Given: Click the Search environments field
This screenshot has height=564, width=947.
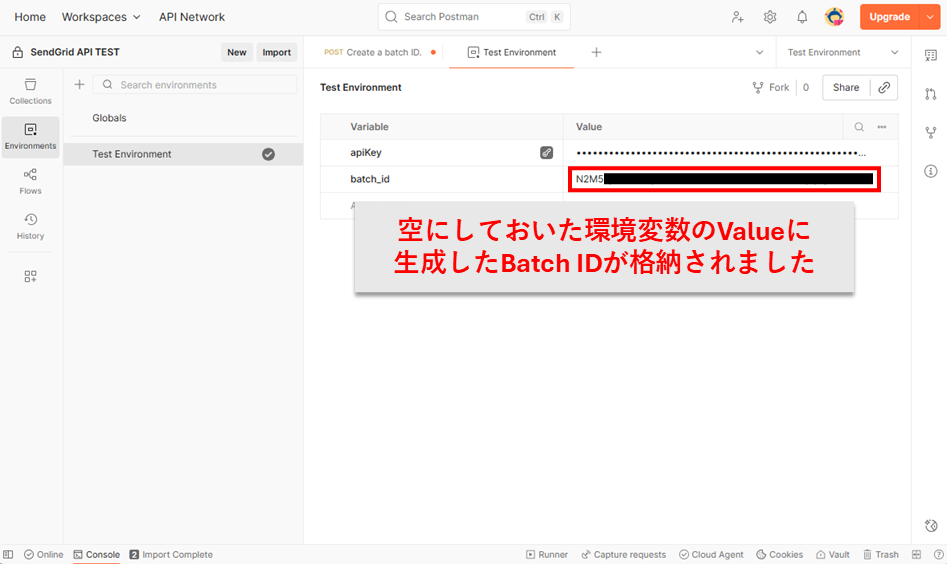Looking at the screenshot, I should [x=194, y=85].
